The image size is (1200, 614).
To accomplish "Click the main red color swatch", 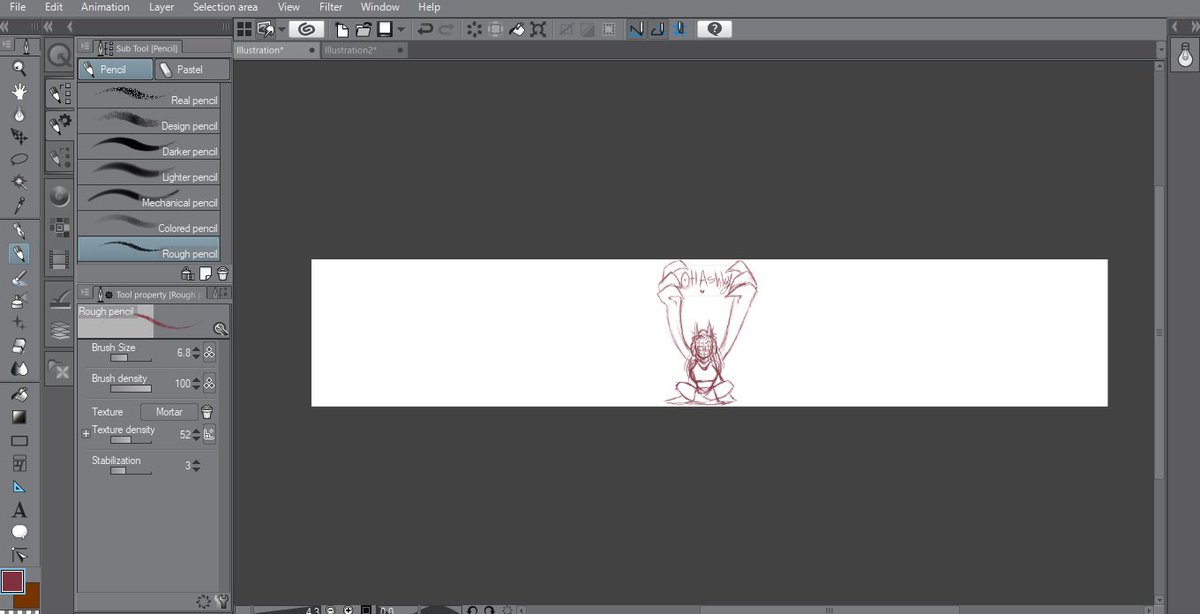I will click(12, 581).
